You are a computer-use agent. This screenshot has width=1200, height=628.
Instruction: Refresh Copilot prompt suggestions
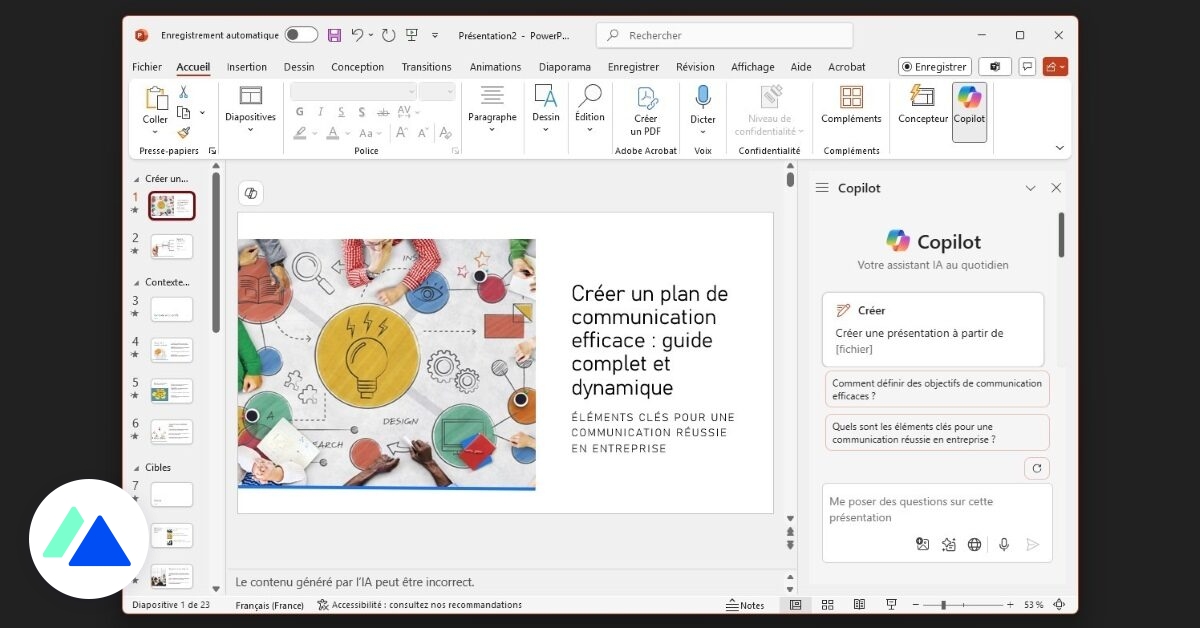[1037, 468]
